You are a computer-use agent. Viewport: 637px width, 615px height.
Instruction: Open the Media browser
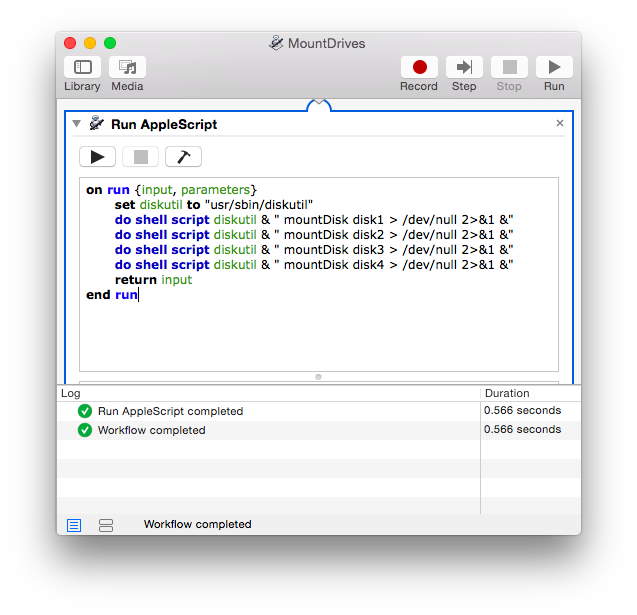pos(127,67)
